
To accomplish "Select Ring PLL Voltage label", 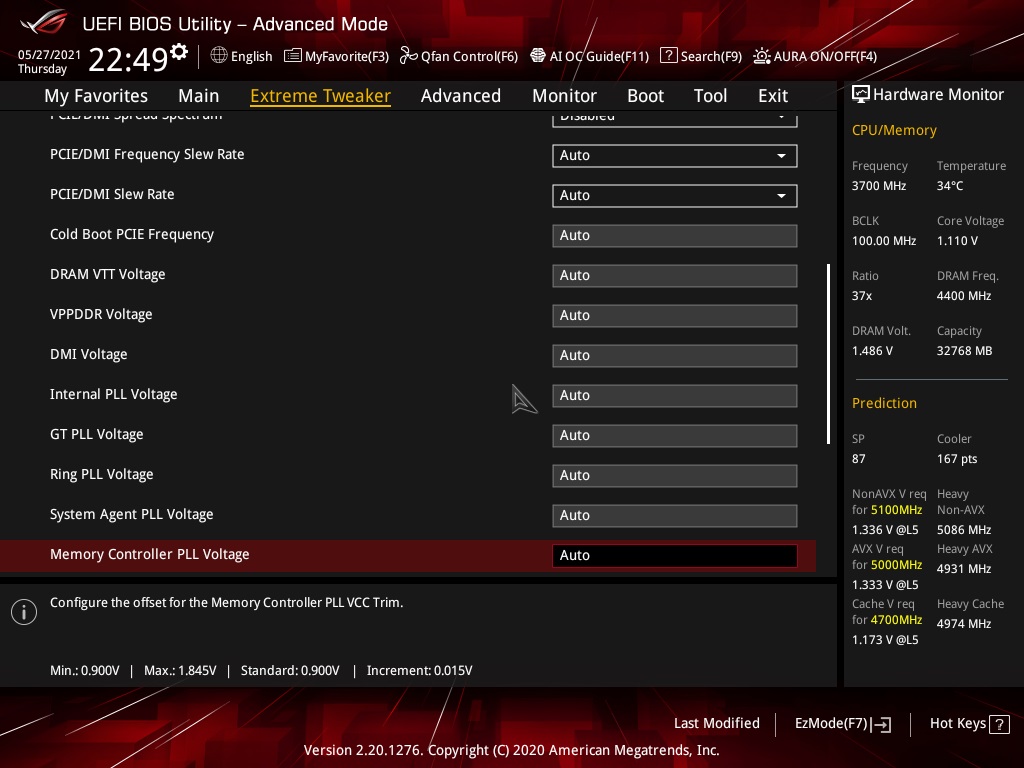I will pyautogui.click(x=102, y=474).
